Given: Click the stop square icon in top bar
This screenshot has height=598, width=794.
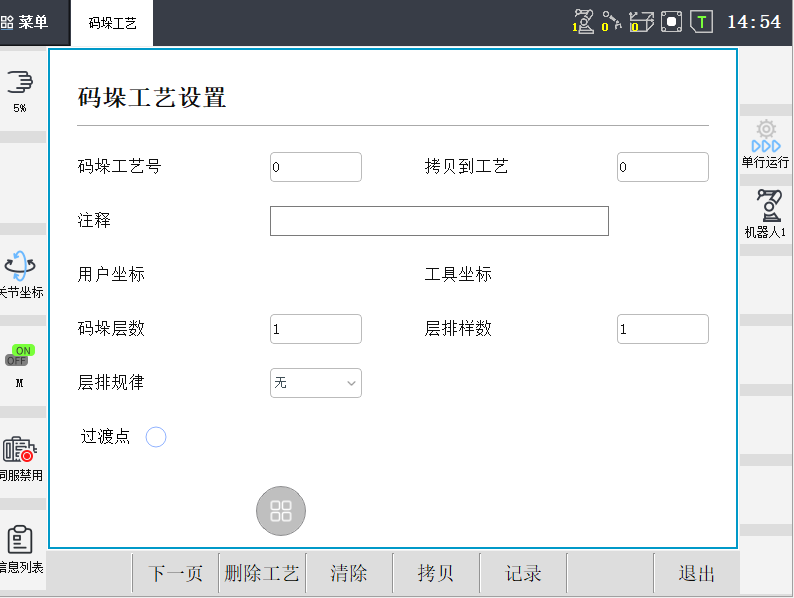Looking at the screenshot, I should tap(671, 21).
